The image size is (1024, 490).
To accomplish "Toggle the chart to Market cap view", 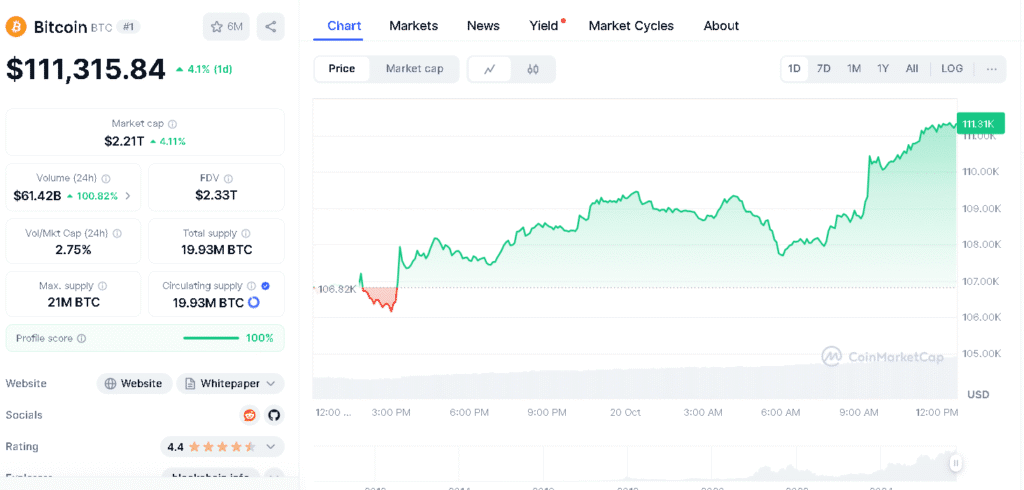I will coord(414,69).
